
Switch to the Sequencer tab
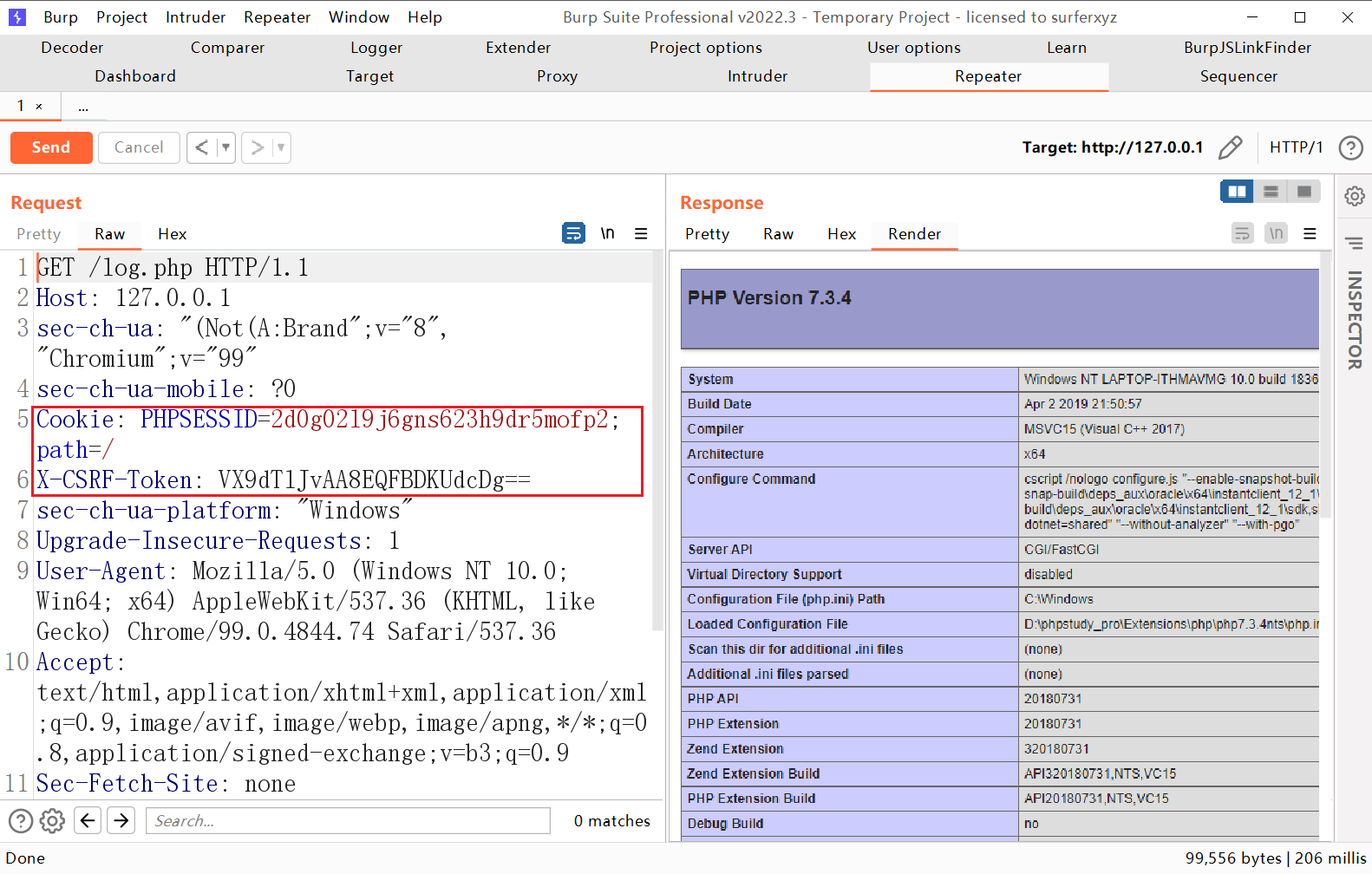[1238, 76]
